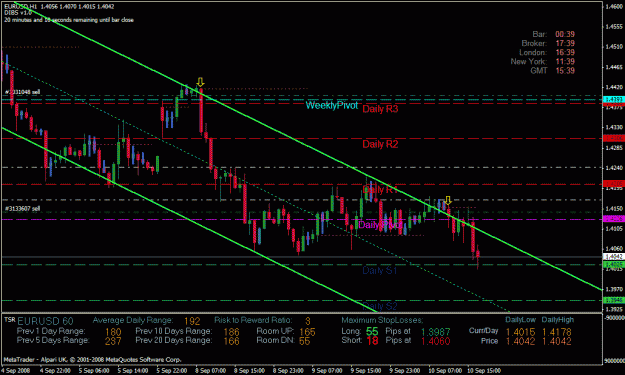The width and height of the screenshot is (625, 375).
Task: Click the Maximum StopLosses heading
Action: point(382,320)
